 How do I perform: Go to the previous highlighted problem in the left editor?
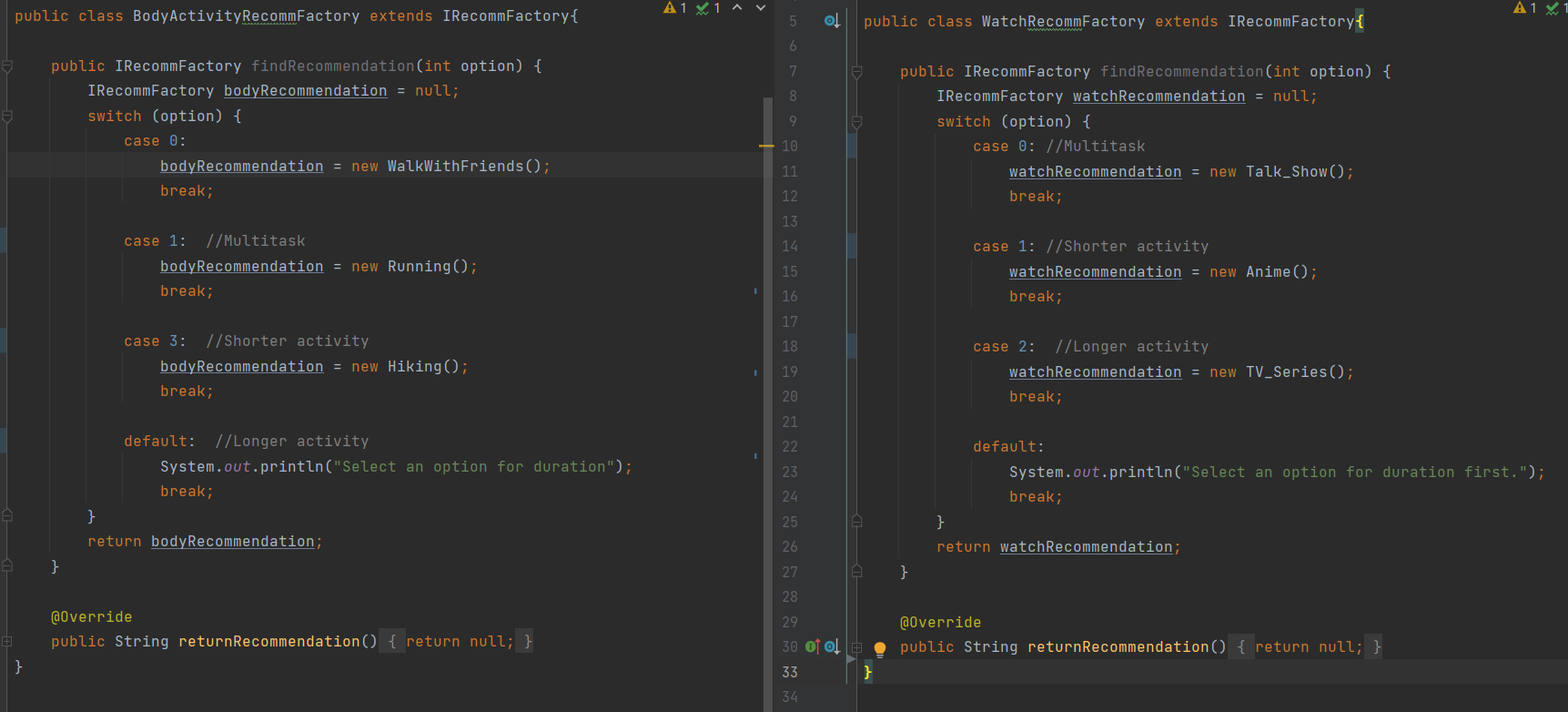pos(738,8)
